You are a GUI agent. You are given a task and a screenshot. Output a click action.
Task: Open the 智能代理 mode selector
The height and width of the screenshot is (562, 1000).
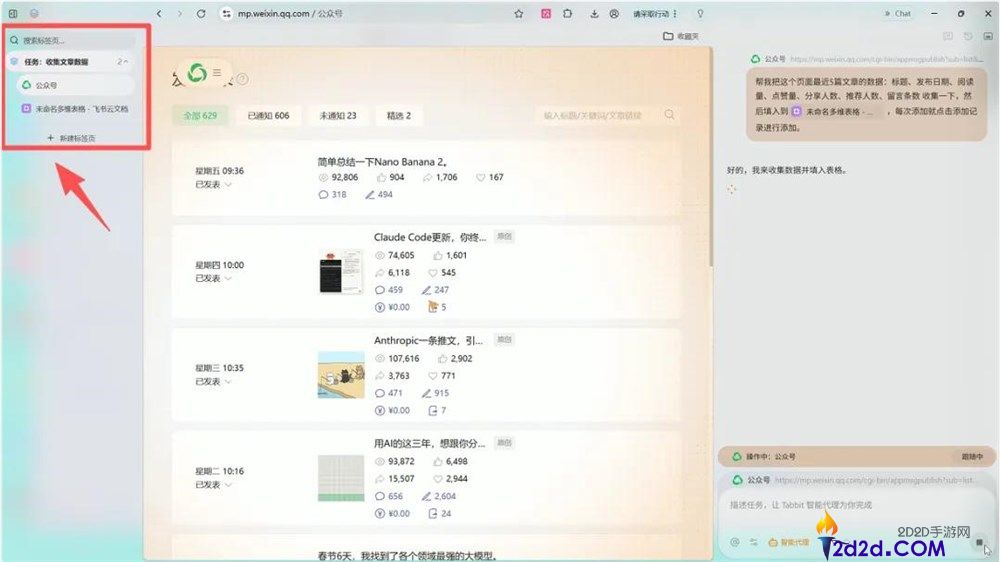point(789,542)
